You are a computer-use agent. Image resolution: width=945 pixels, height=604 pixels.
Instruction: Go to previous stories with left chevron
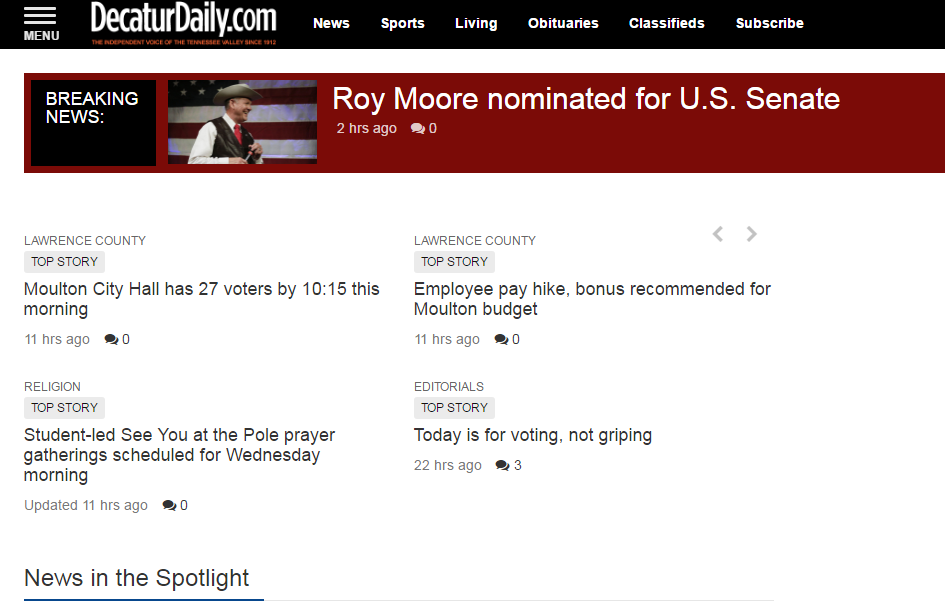tap(717, 234)
